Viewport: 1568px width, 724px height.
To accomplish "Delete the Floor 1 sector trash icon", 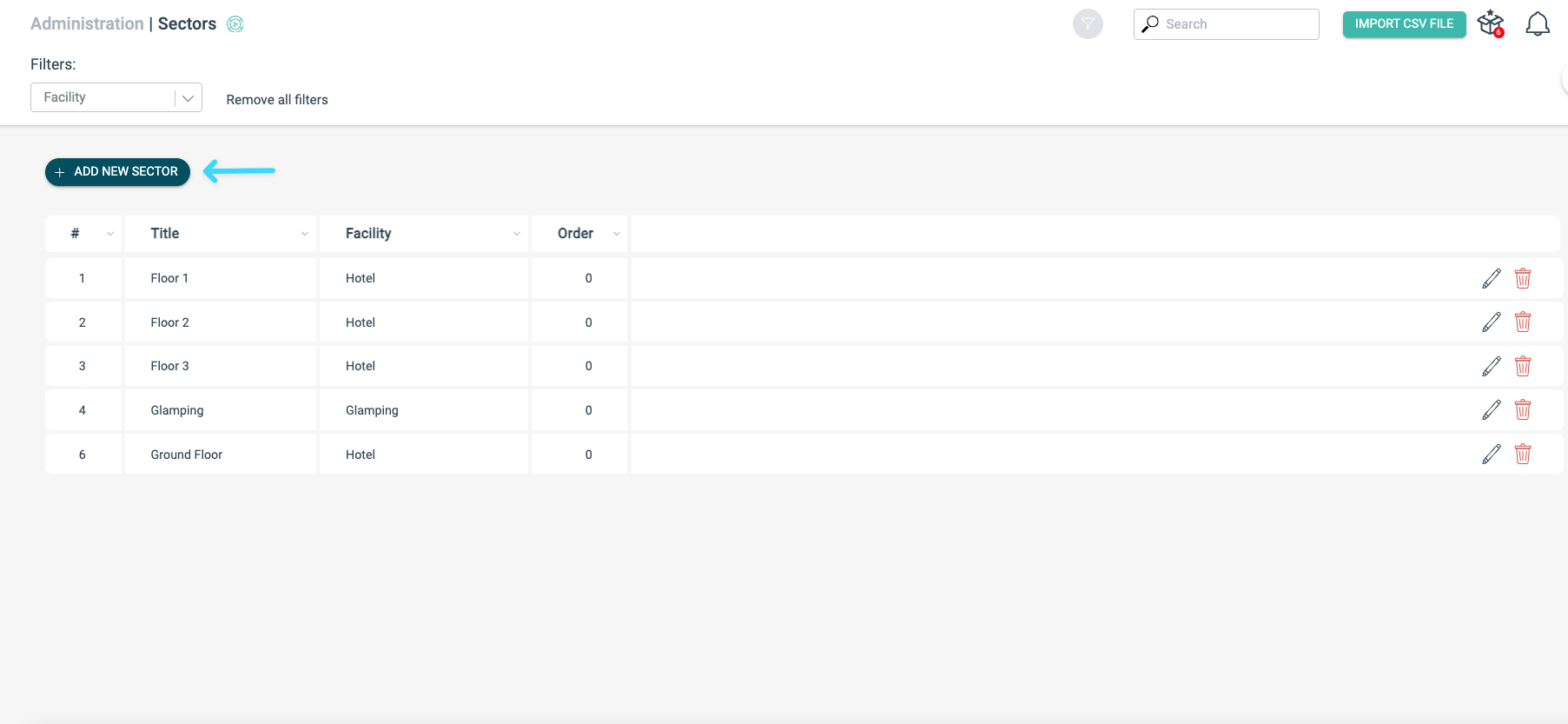I will [x=1523, y=278].
